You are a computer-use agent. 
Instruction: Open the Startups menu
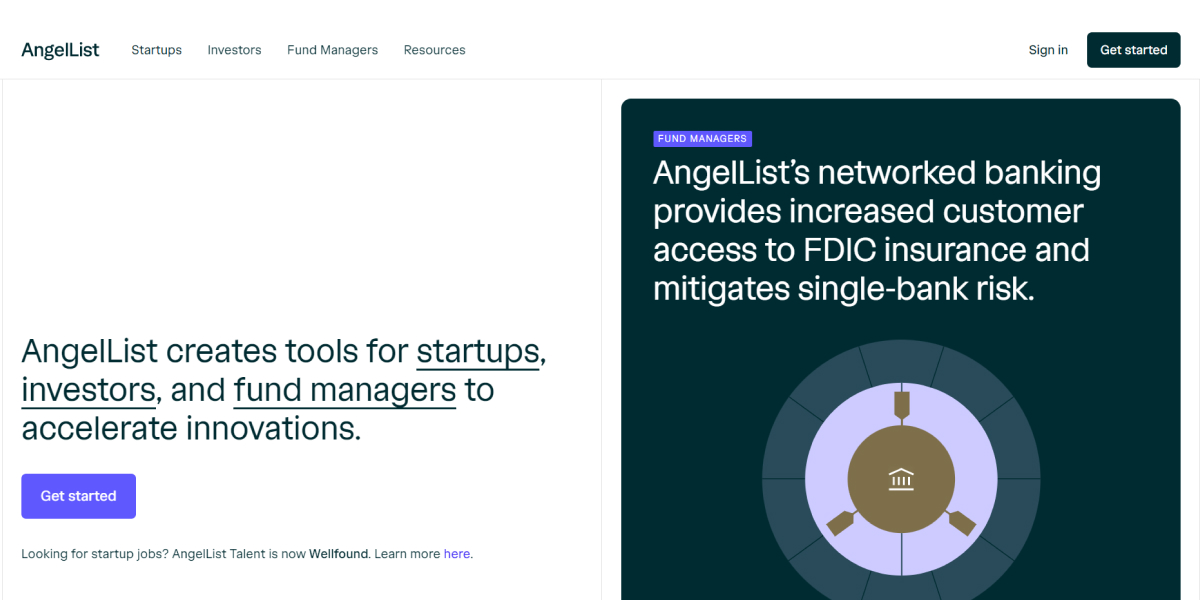[x=156, y=50]
